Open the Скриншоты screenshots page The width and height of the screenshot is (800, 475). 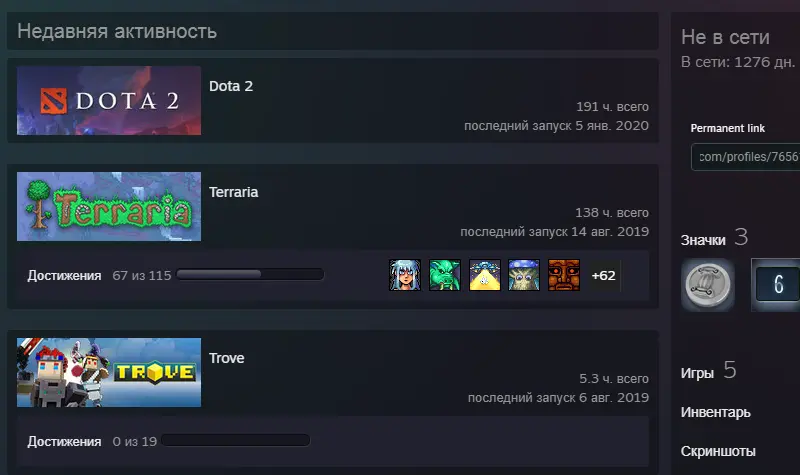coord(718,452)
